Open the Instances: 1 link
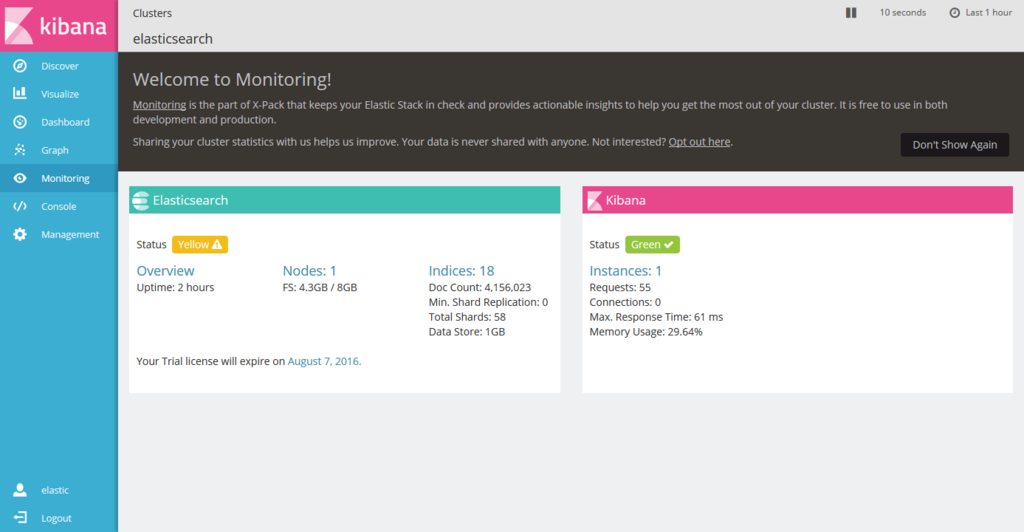The height and width of the screenshot is (532, 1024). (626, 271)
